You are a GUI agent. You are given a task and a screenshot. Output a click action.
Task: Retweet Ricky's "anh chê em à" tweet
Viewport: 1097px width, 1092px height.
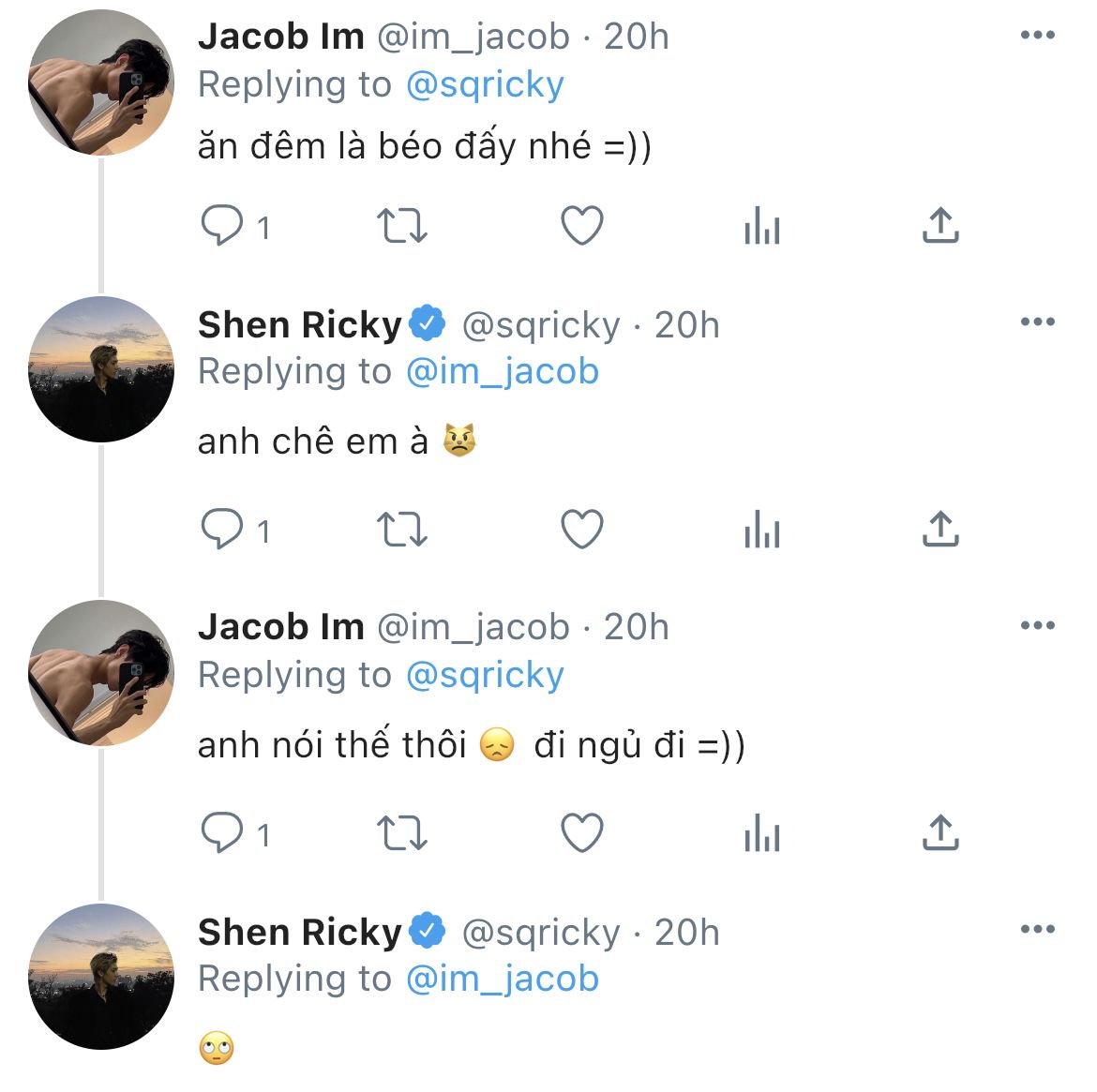coord(401,530)
